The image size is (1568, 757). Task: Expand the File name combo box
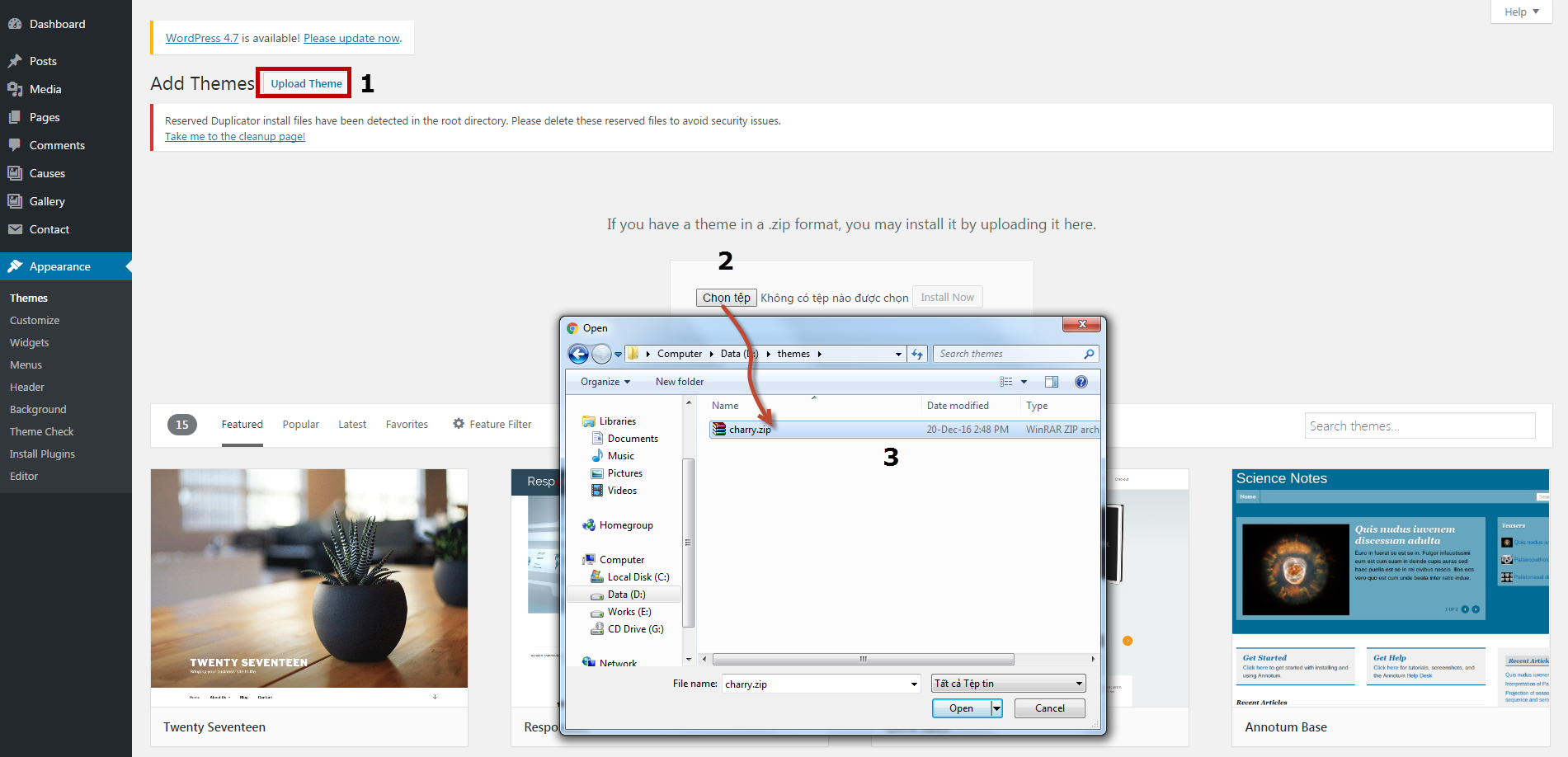pos(914,684)
